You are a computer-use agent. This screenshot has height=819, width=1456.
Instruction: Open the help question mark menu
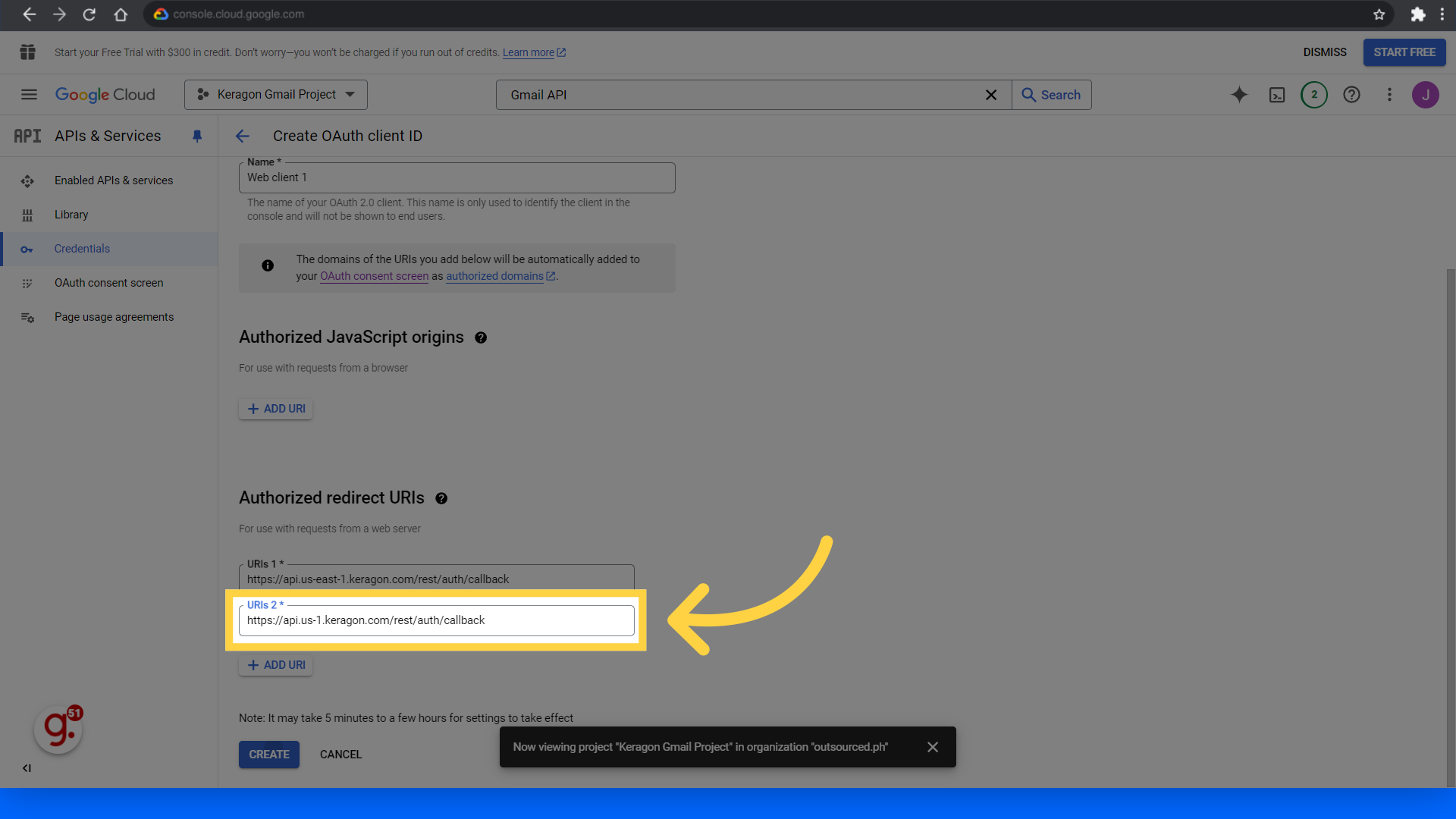[x=1351, y=95]
